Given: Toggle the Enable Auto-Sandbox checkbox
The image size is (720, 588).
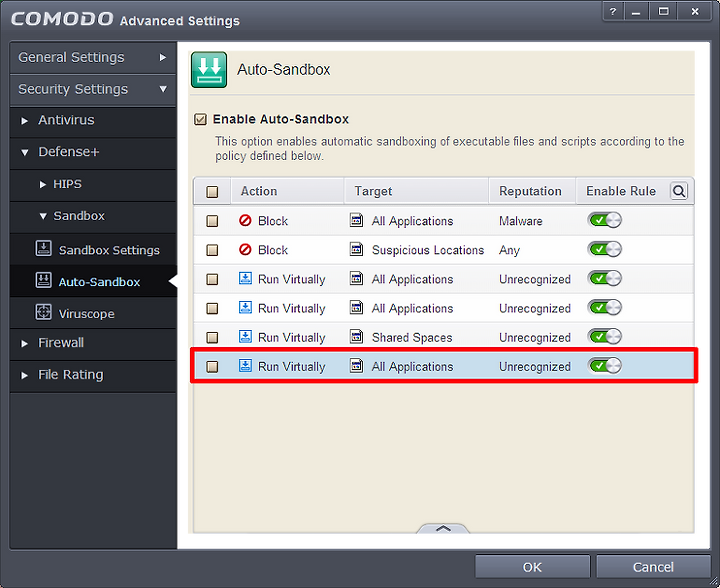Looking at the screenshot, I should pyautogui.click(x=200, y=119).
